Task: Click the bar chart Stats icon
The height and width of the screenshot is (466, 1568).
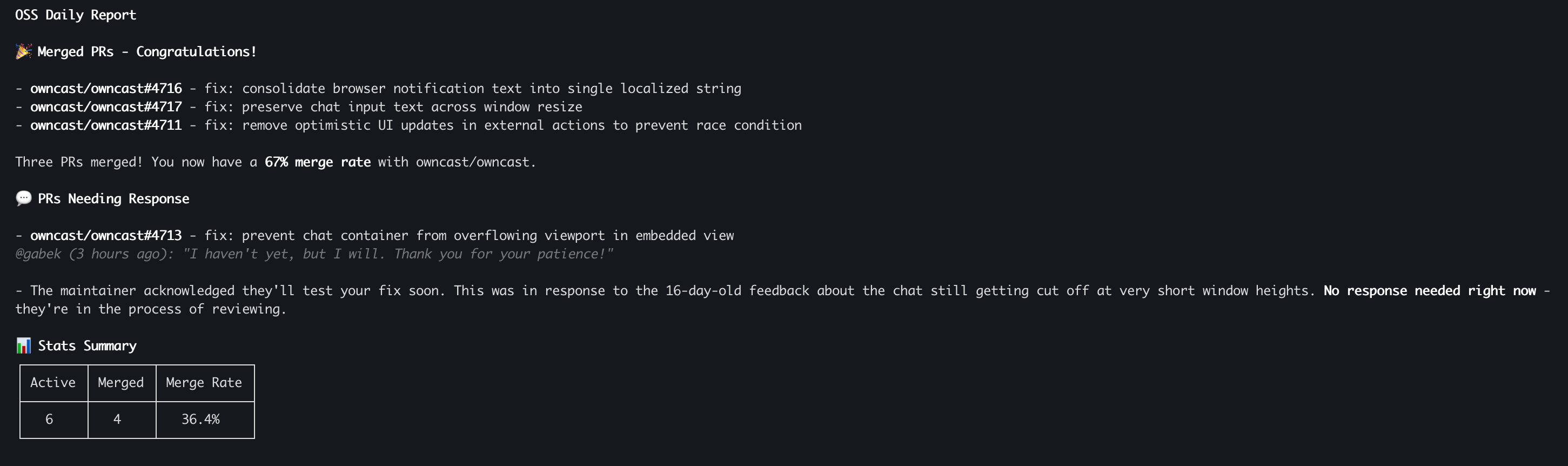Action: coord(23,346)
